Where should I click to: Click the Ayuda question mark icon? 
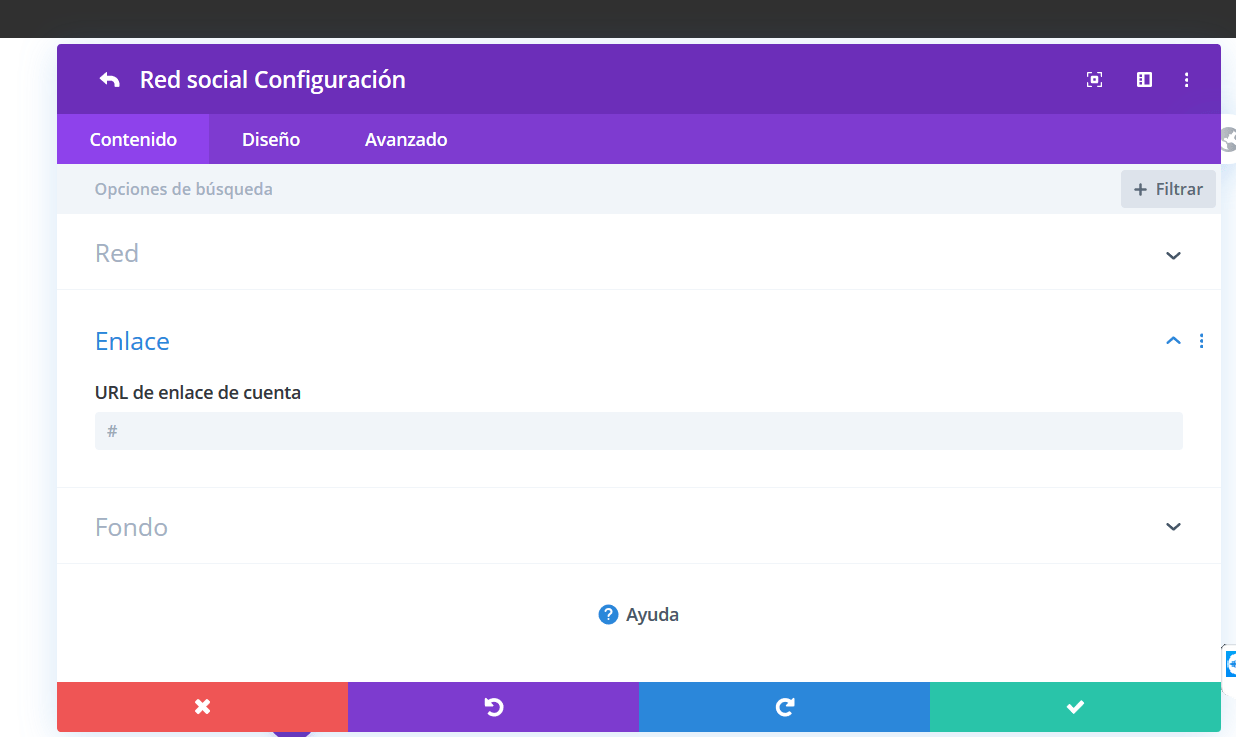pos(608,614)
